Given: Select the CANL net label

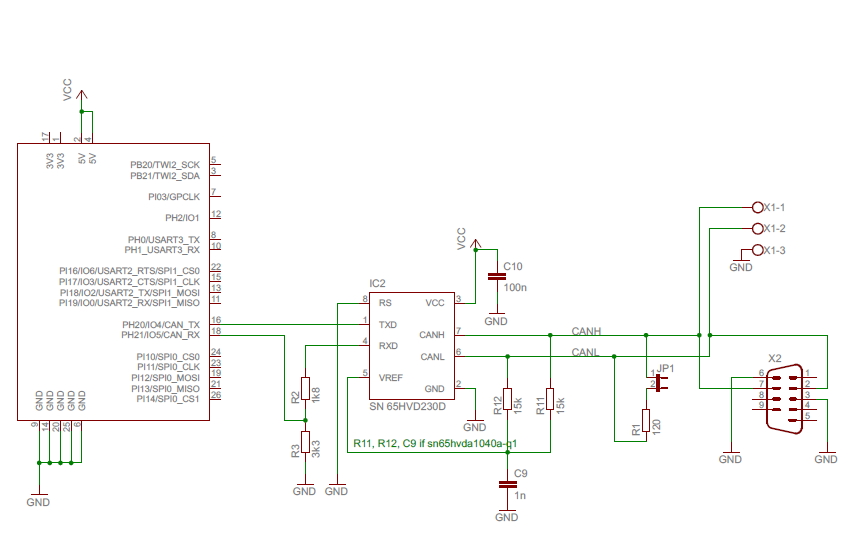Looking at the screenshot, I should pyautogui.click(x=586, y=351).
